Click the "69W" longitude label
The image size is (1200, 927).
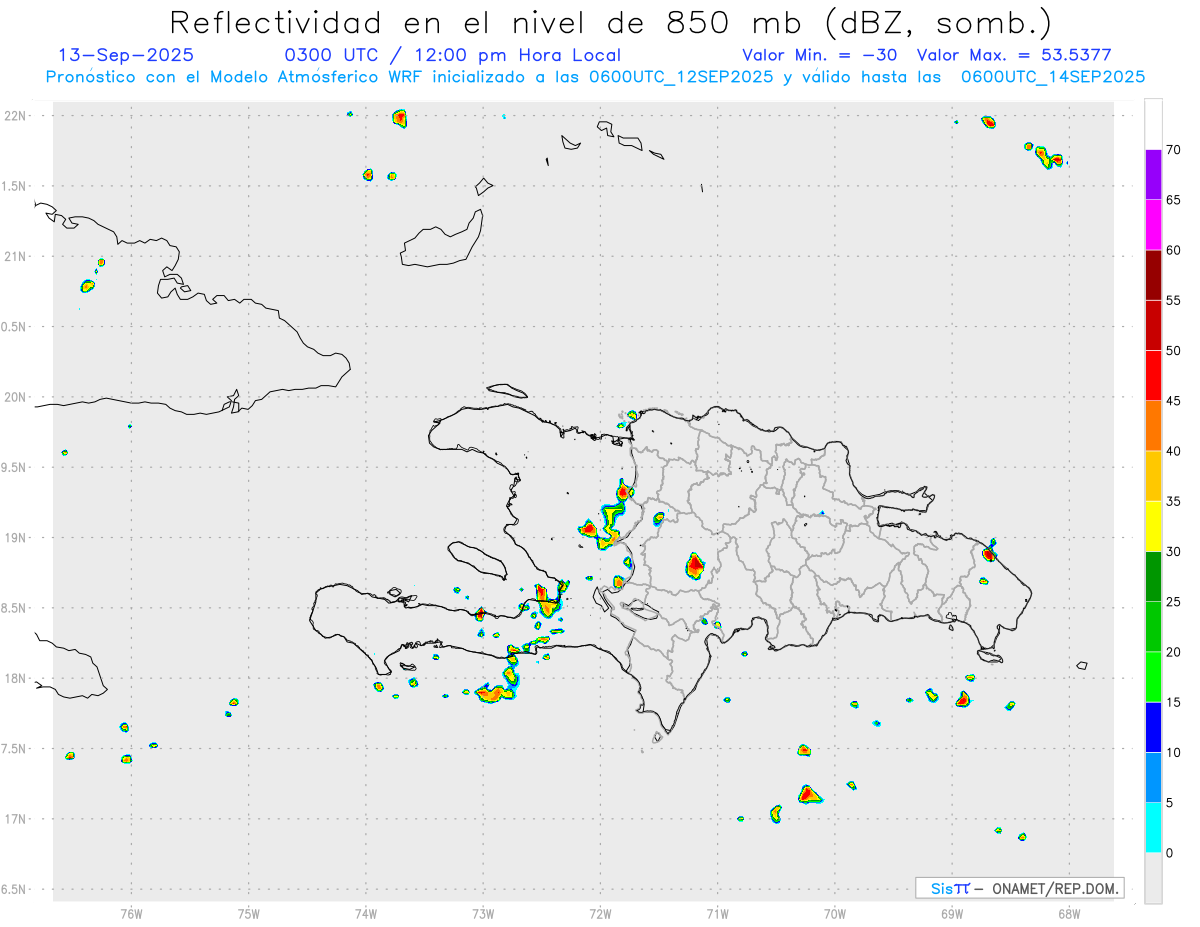[952, 913]
